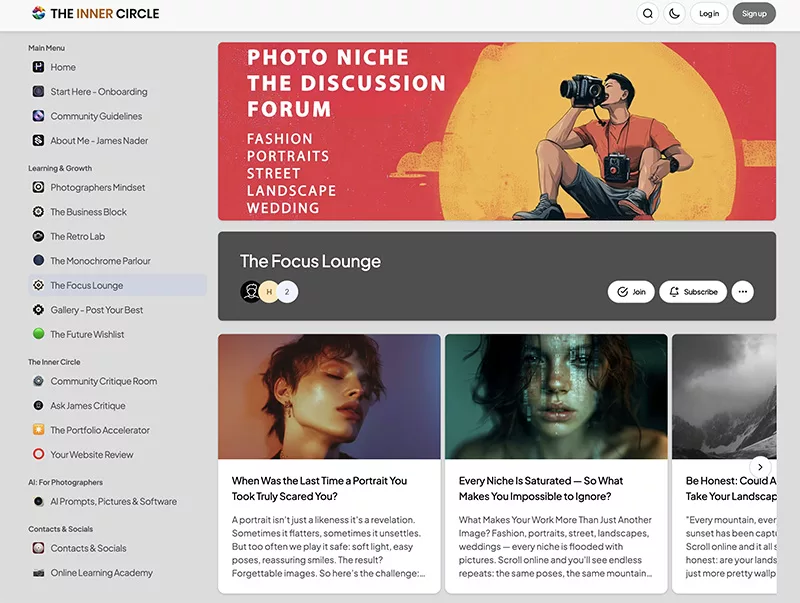Open the Focus Lounge options menu
Viewport: 800px width, 603px height.
point(743,291)
